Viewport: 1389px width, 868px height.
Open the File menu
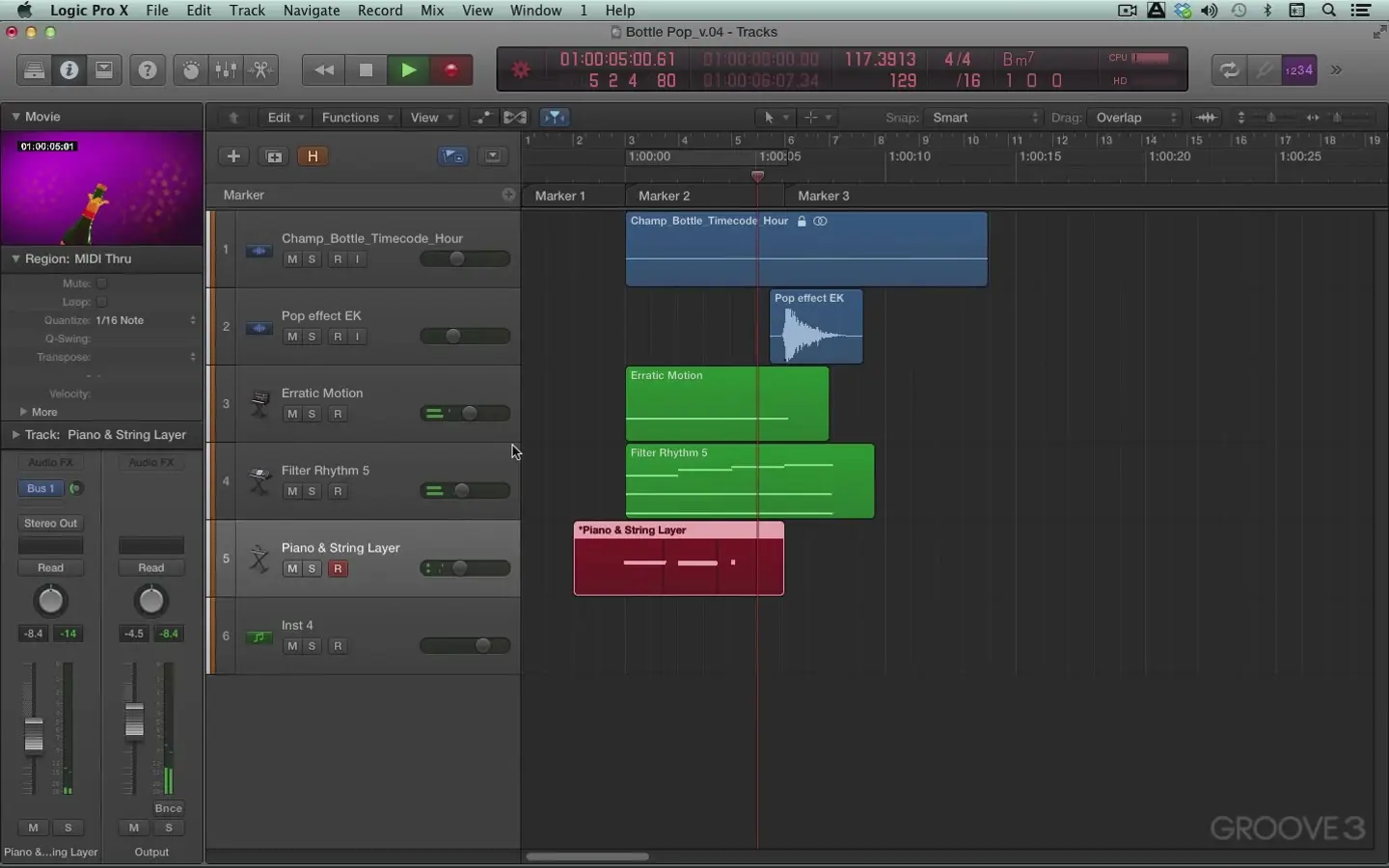156,11
